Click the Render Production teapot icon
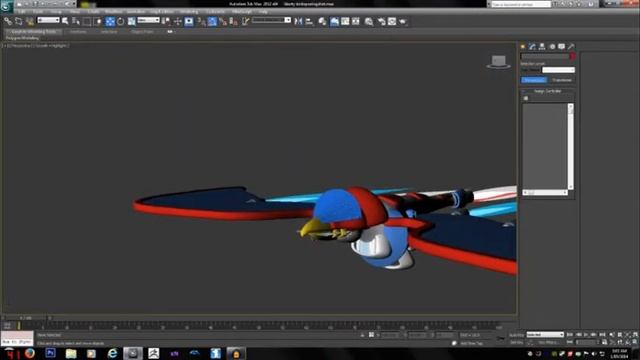Viewport: 640px width, 360px height. pyautogui.click(x=403, y=21)
